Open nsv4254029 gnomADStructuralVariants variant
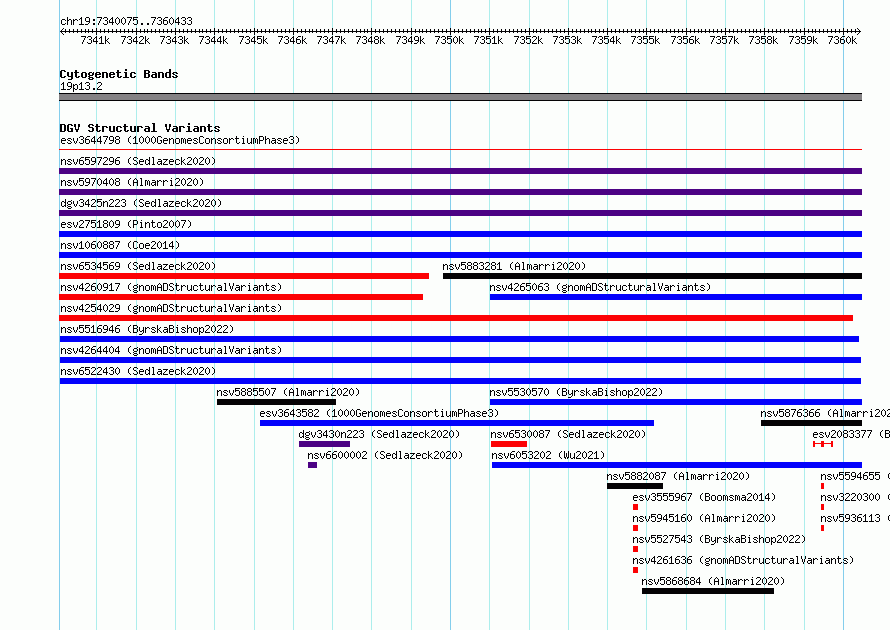890x630 pixels. (x=171, y=308)
